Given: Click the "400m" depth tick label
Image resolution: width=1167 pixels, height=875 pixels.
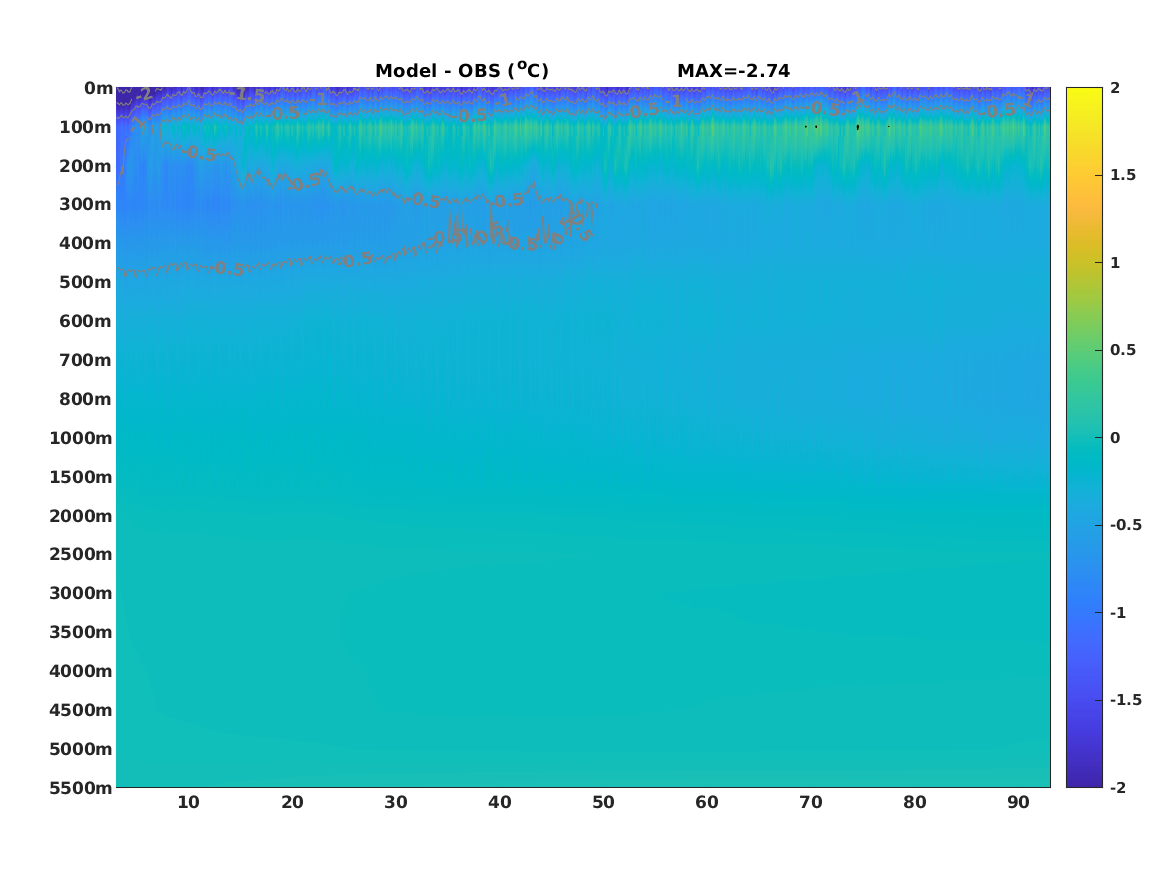Looking at the screenshot, I should tap(86, 243).
